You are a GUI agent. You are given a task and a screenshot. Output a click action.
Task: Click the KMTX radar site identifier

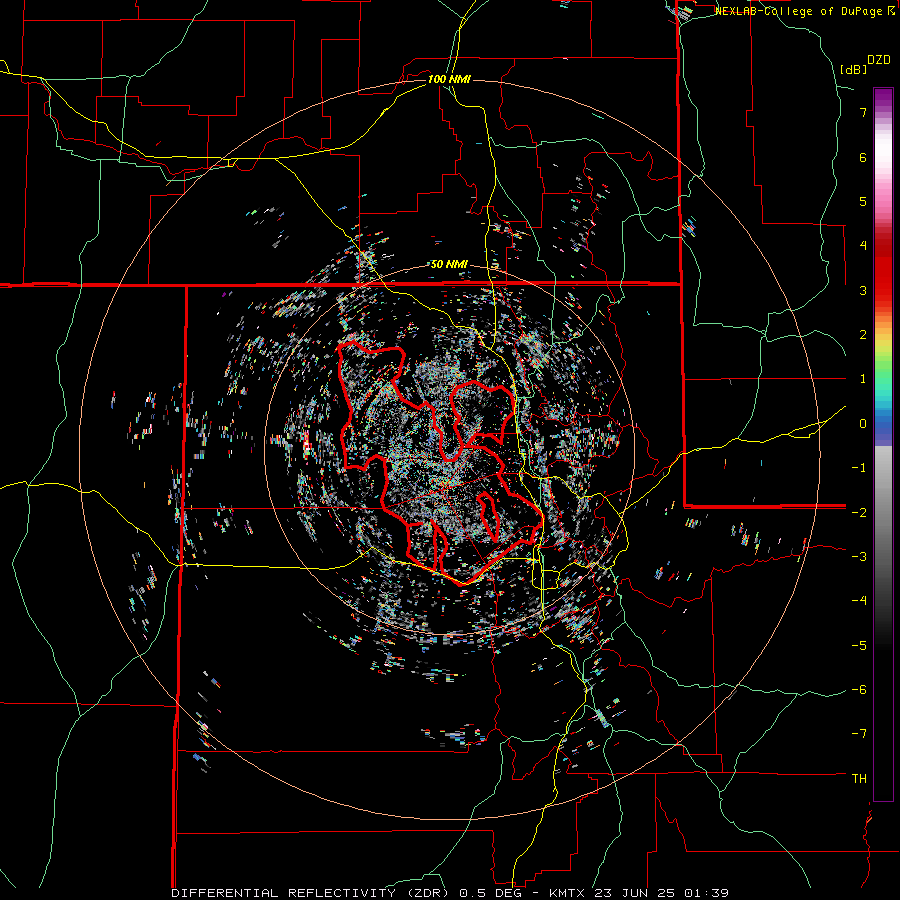567,893
